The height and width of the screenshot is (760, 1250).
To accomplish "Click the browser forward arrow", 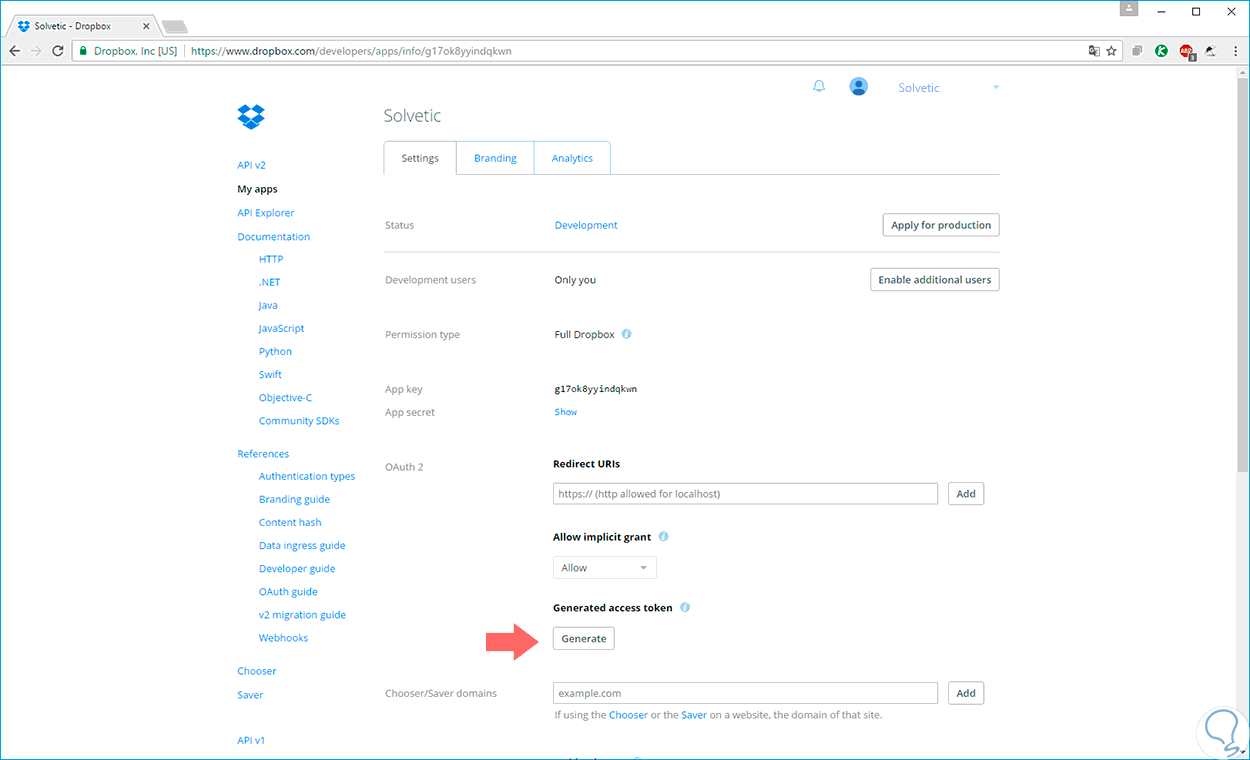I will [37, 51].
